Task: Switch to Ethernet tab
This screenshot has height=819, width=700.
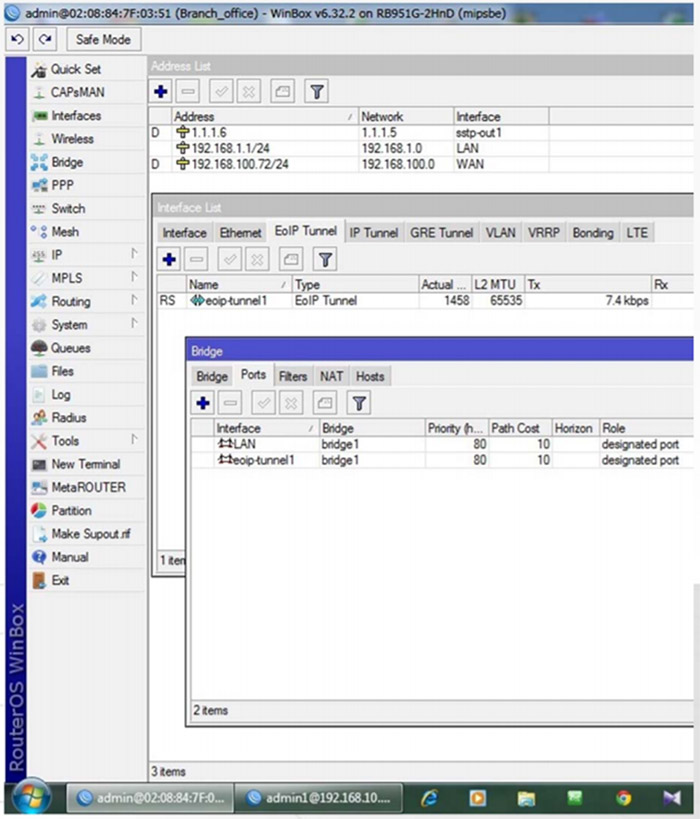Action: [240, 233]
